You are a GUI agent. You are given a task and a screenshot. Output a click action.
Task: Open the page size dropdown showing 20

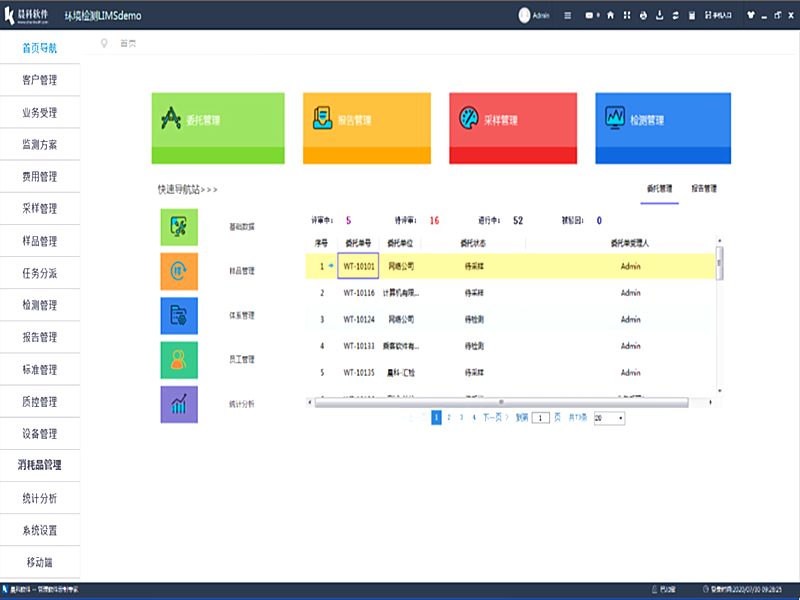pos(609,418)
